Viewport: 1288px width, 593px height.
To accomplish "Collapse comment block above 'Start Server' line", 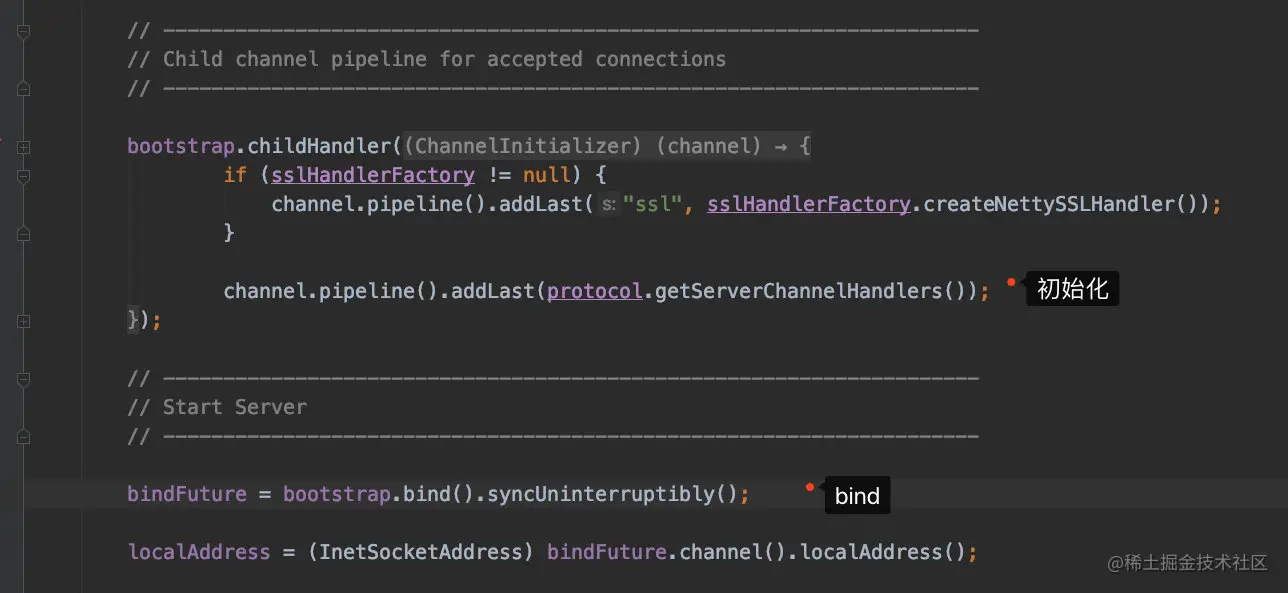I will coord(23,379).
